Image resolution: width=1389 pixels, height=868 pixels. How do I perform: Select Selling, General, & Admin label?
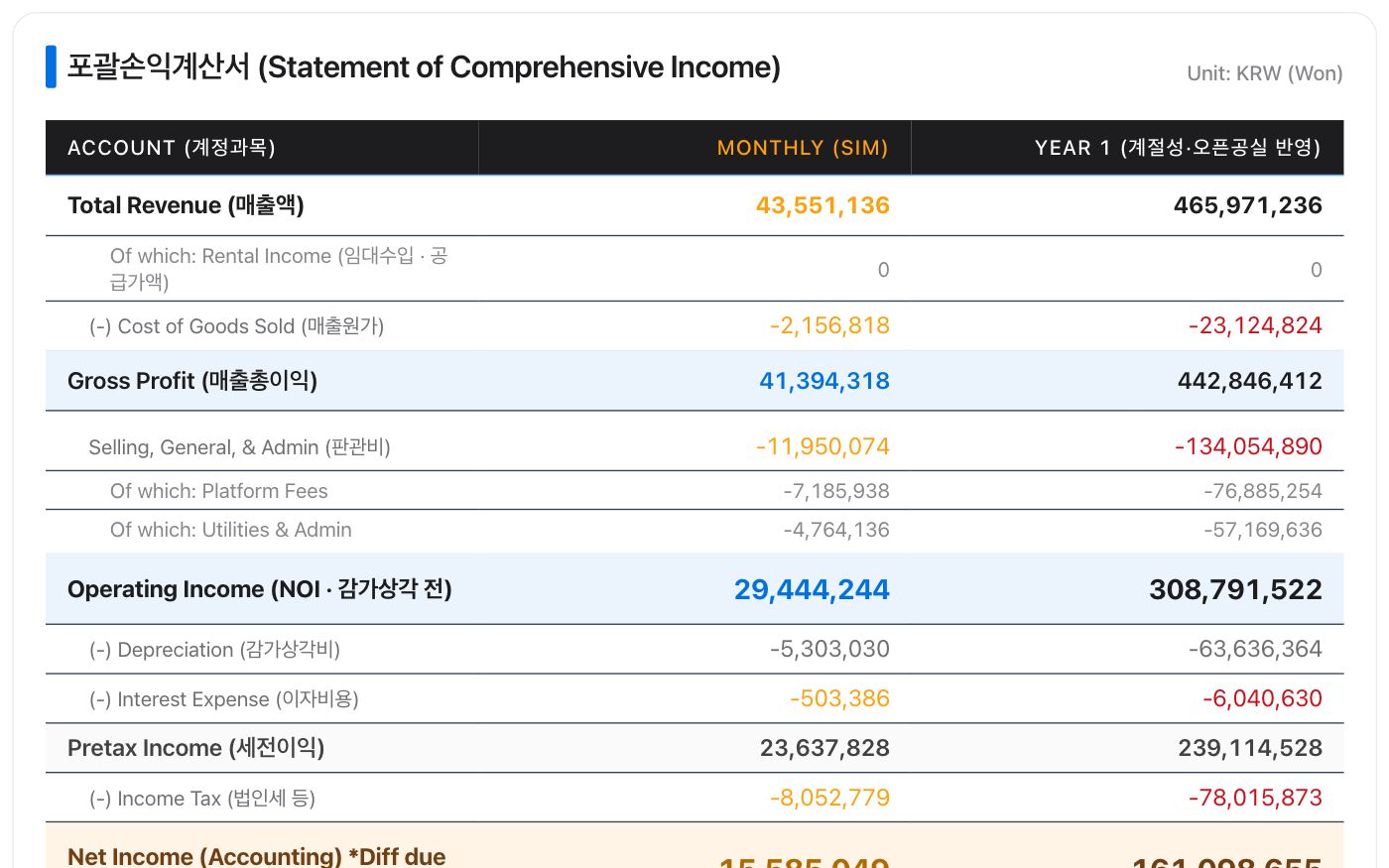(x=239, y=447)
